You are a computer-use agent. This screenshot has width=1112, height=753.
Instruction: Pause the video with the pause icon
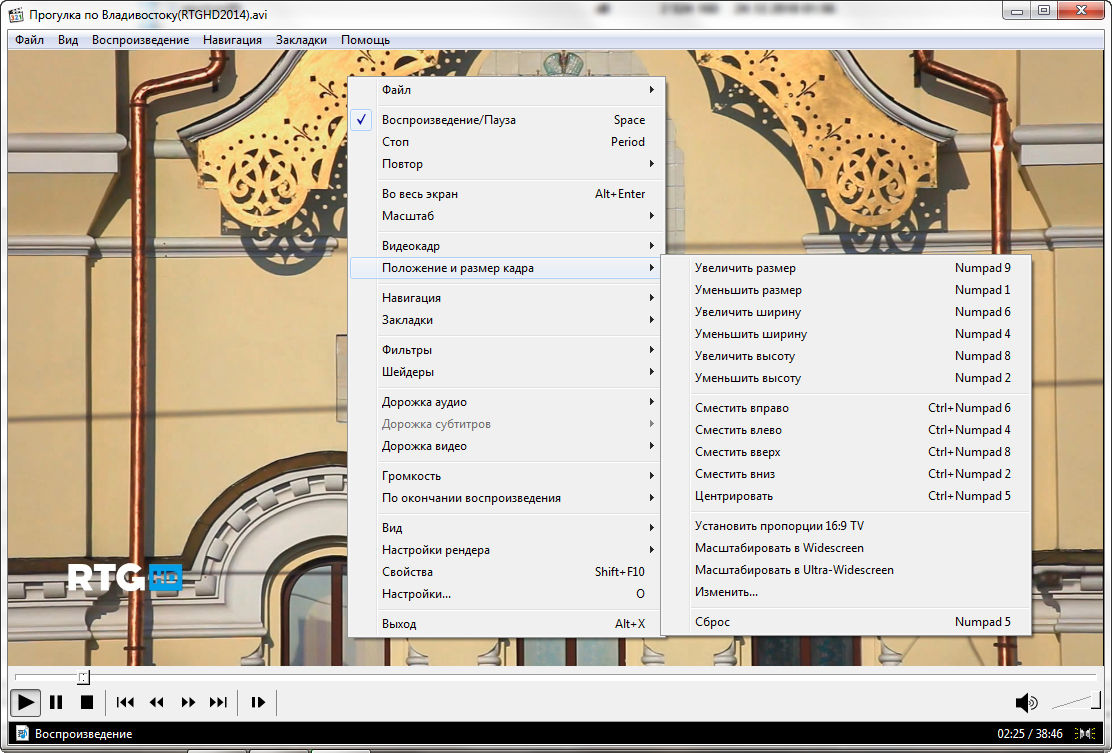[x=56, y=702]
